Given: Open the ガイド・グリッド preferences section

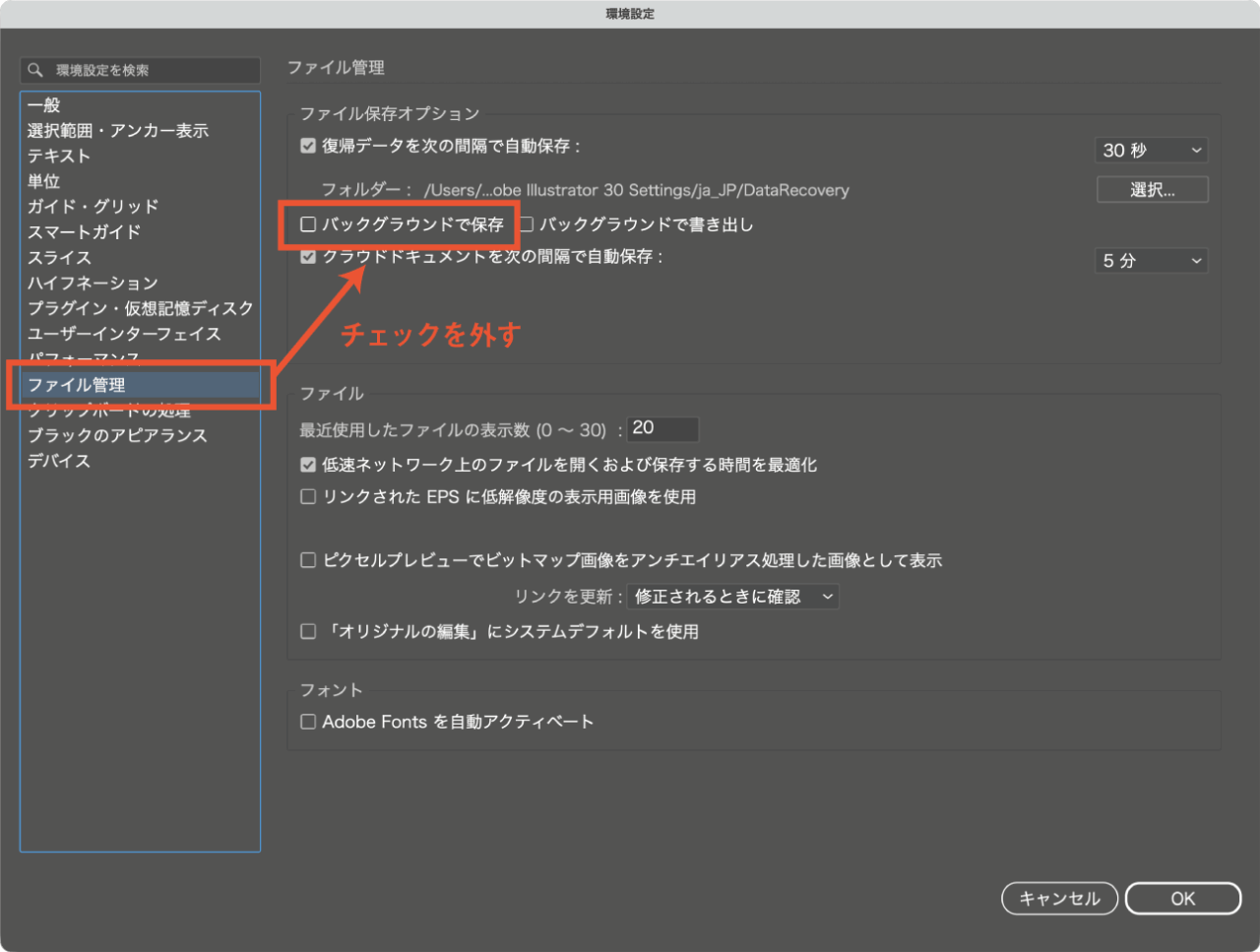Looking at the screenshot, I should tap(93, 207).
